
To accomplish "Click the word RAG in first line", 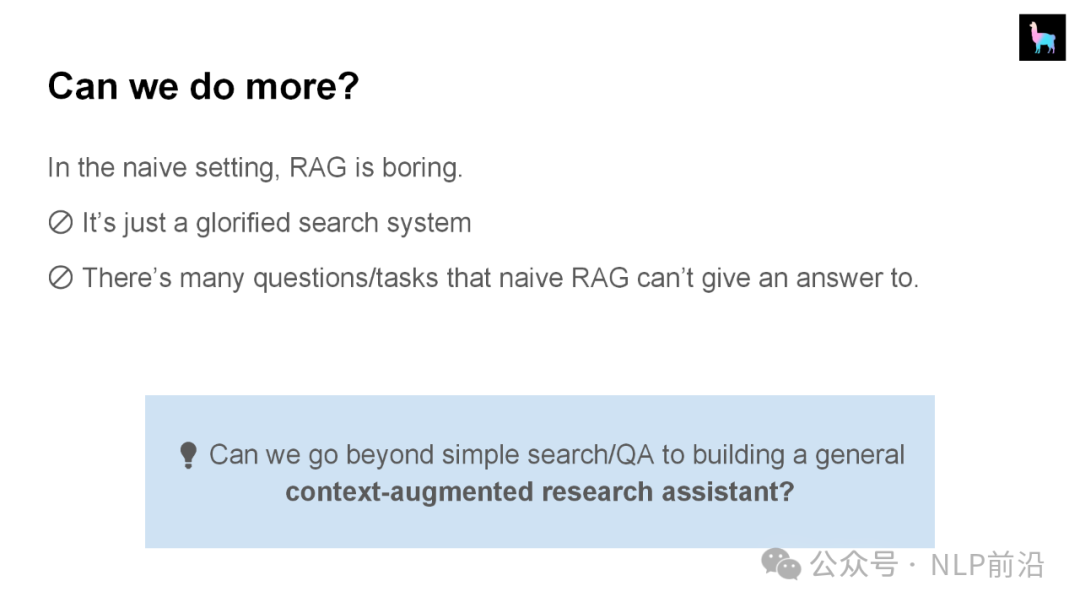I will point(318,167).
